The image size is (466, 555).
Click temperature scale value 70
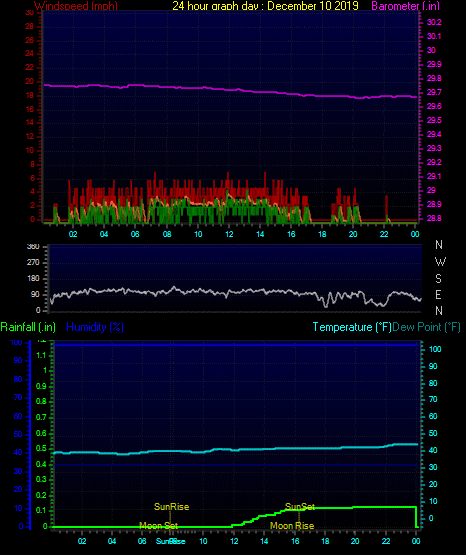(x=433, y=400)
